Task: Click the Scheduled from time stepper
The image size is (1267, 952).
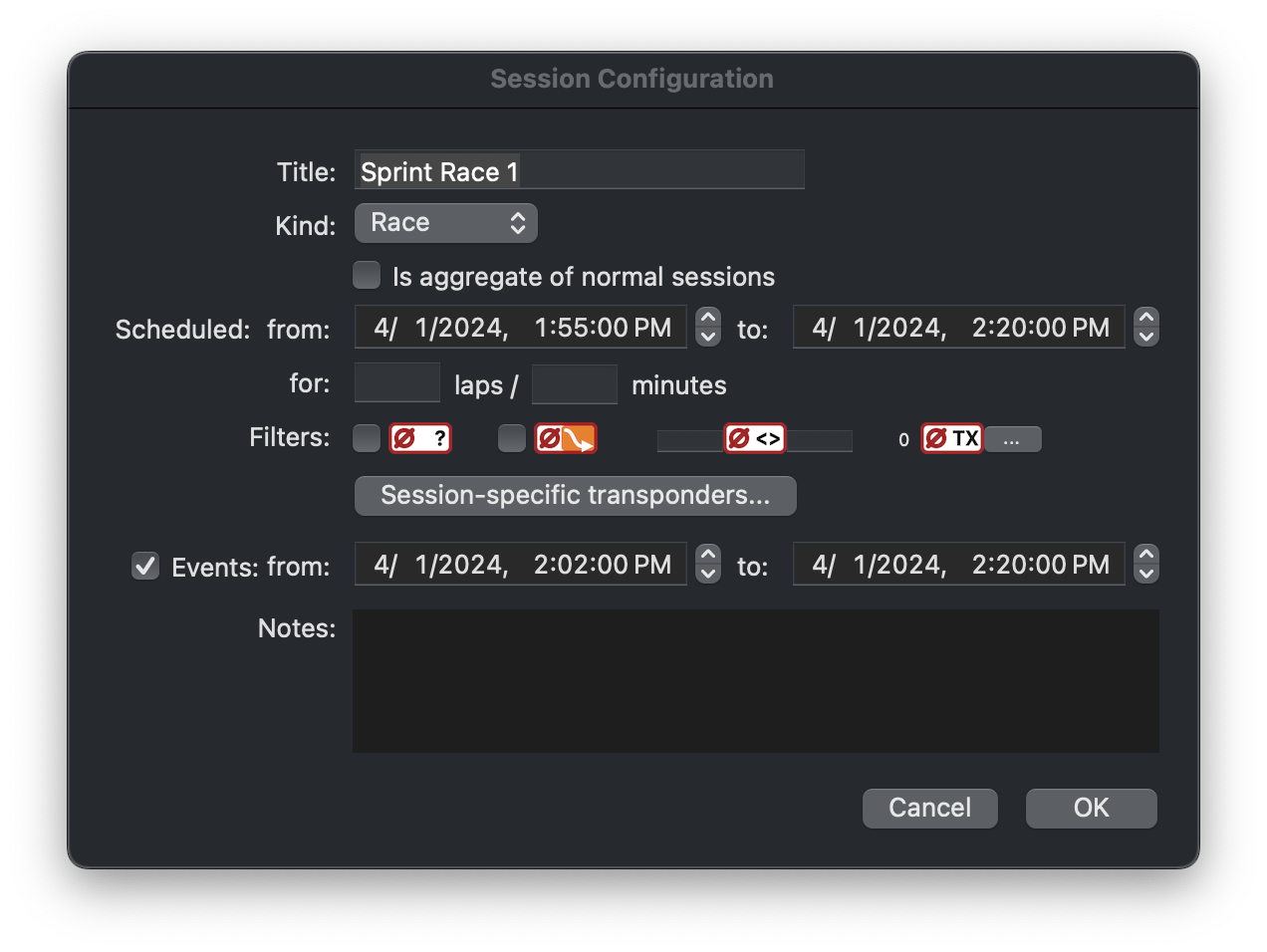Action: [707, 327]
